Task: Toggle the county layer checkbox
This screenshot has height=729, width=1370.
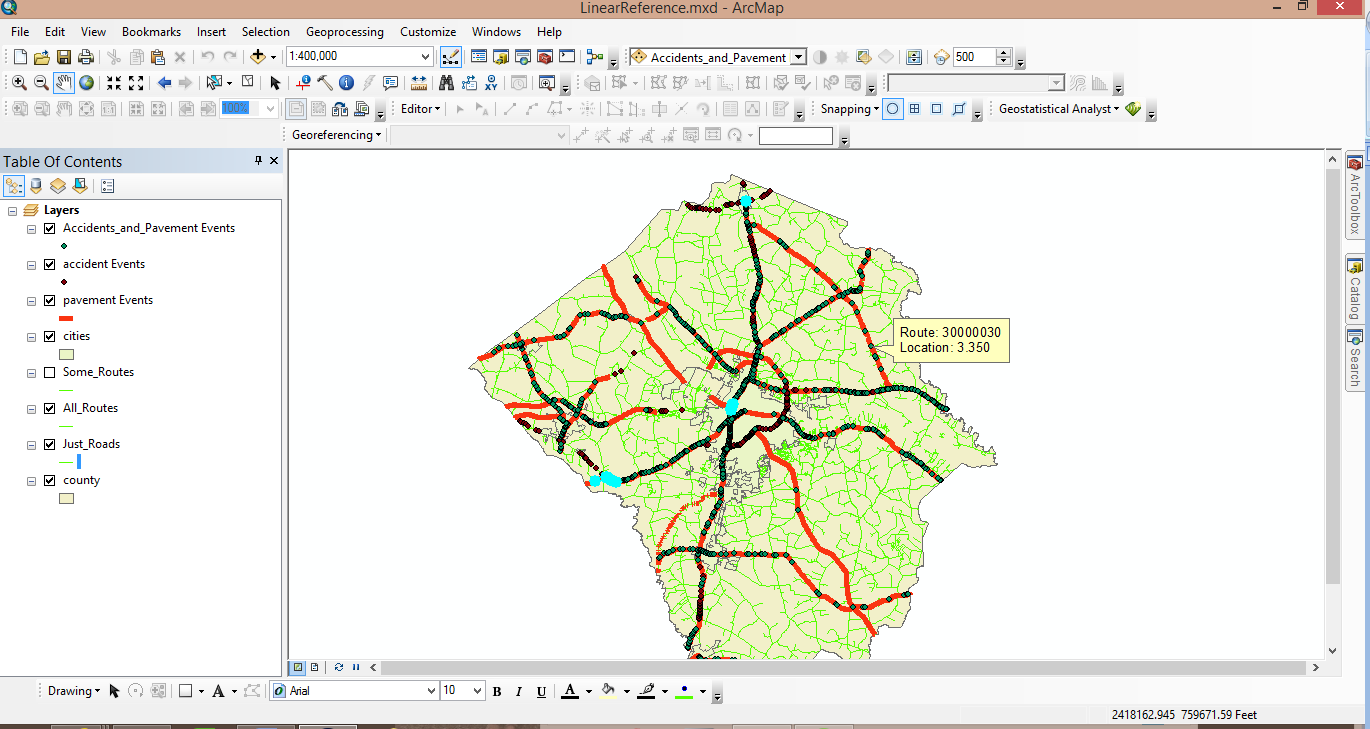Action: 49,480
